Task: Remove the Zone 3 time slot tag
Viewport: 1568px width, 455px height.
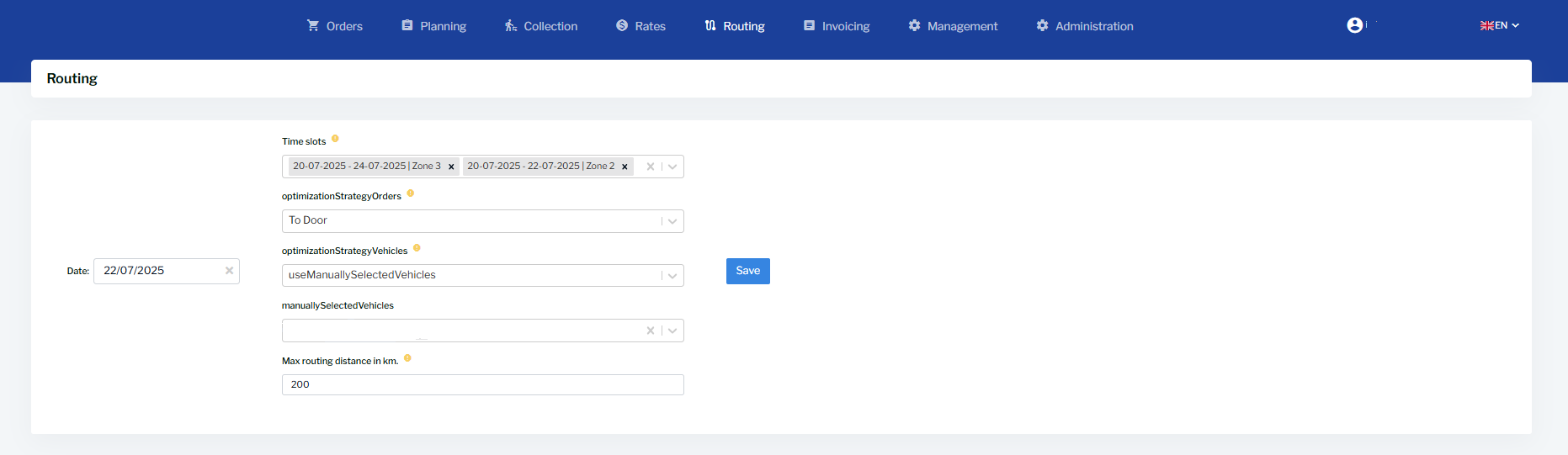Action: click(451, 167)
